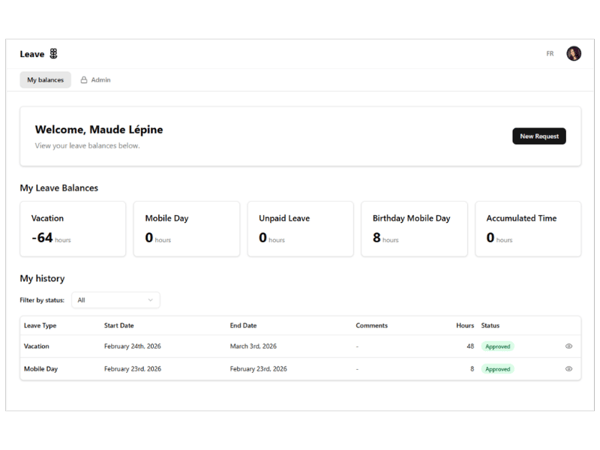
Task: Click the lock icon beside Admin
Action: (x=84, y=80)
